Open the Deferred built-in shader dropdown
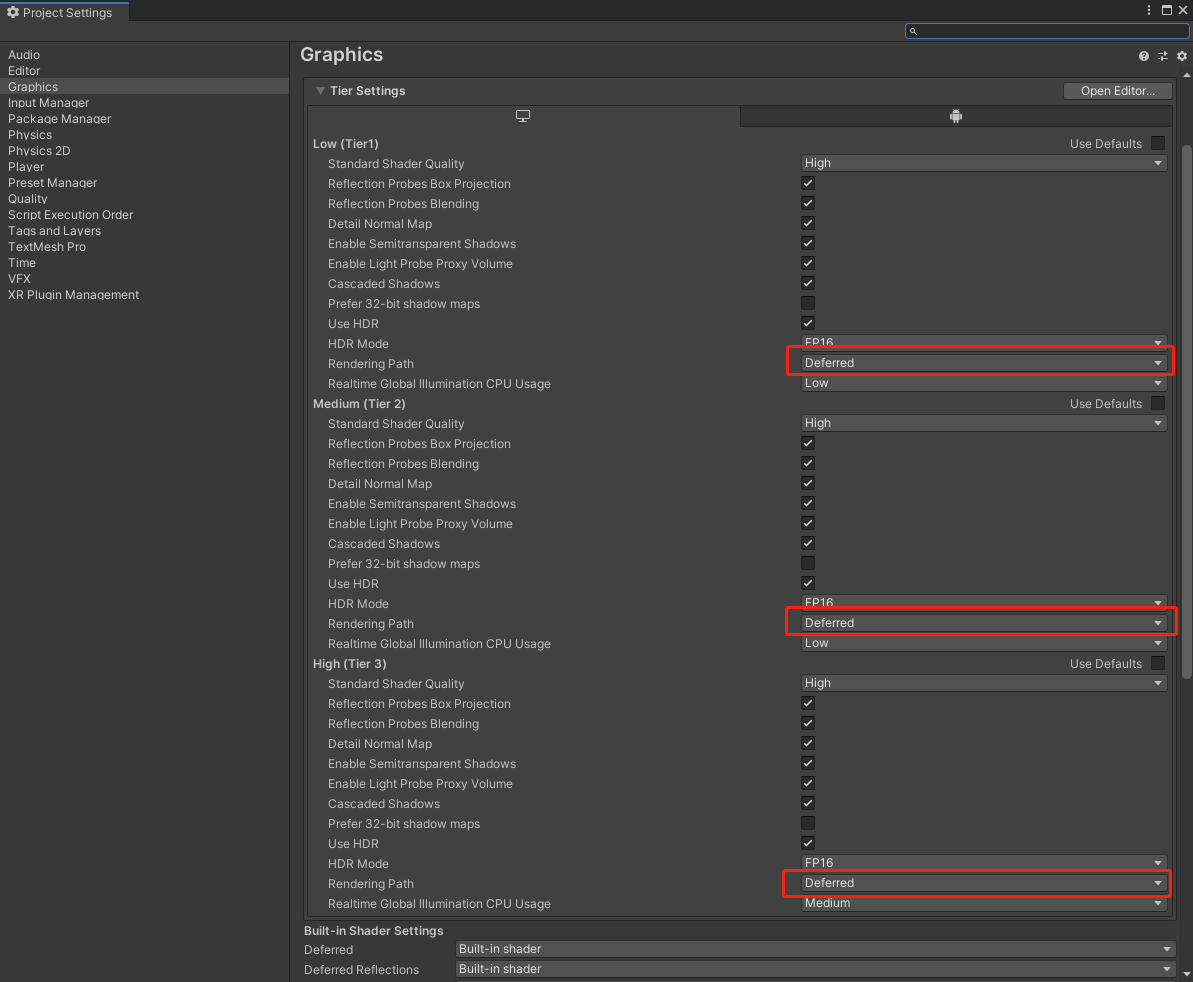 815,949
